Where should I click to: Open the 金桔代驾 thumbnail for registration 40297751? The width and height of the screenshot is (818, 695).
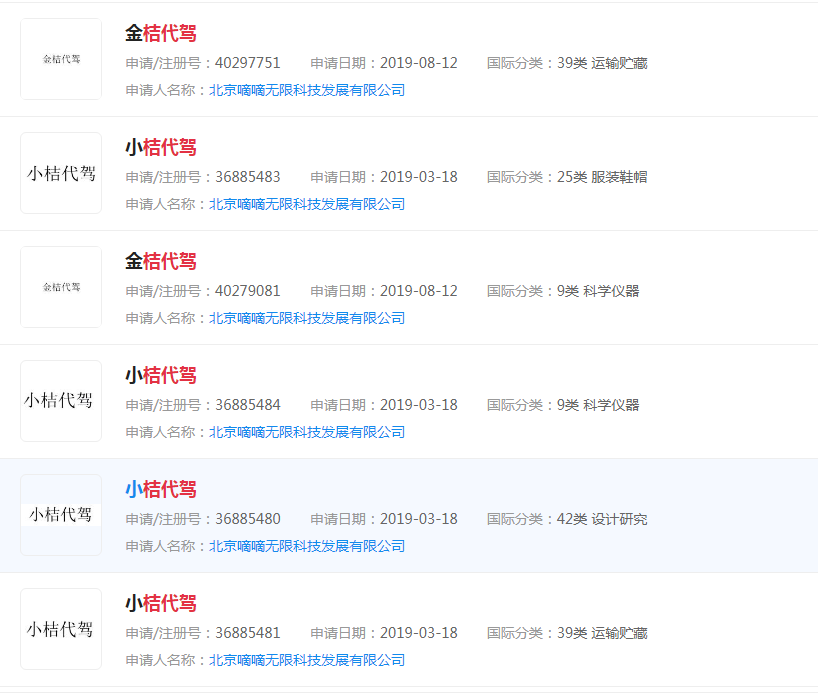61,59
